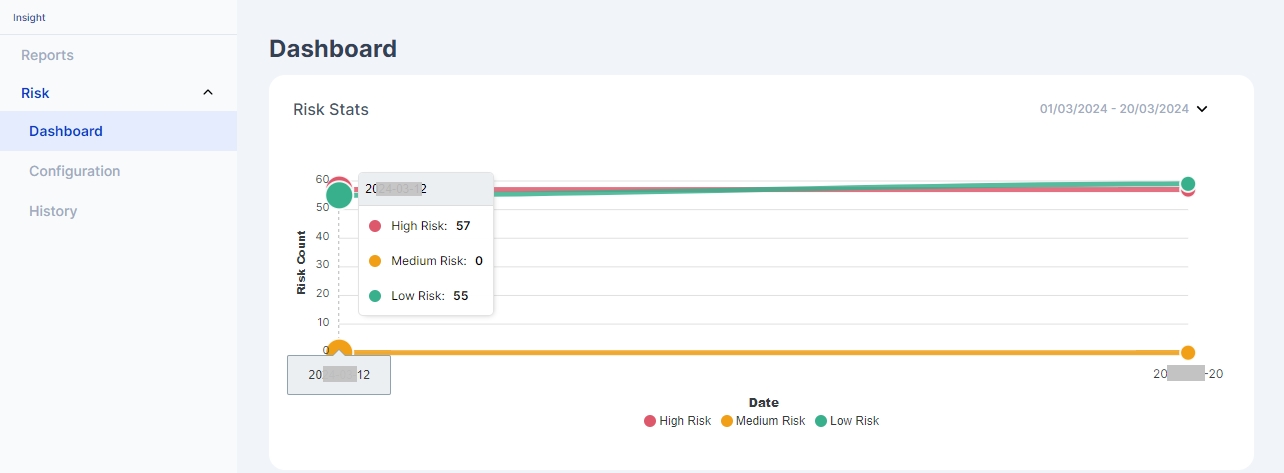Toggle the High Risk series in legend
This screenshot has width=1284, height=473.
click(x=677, y=421)
